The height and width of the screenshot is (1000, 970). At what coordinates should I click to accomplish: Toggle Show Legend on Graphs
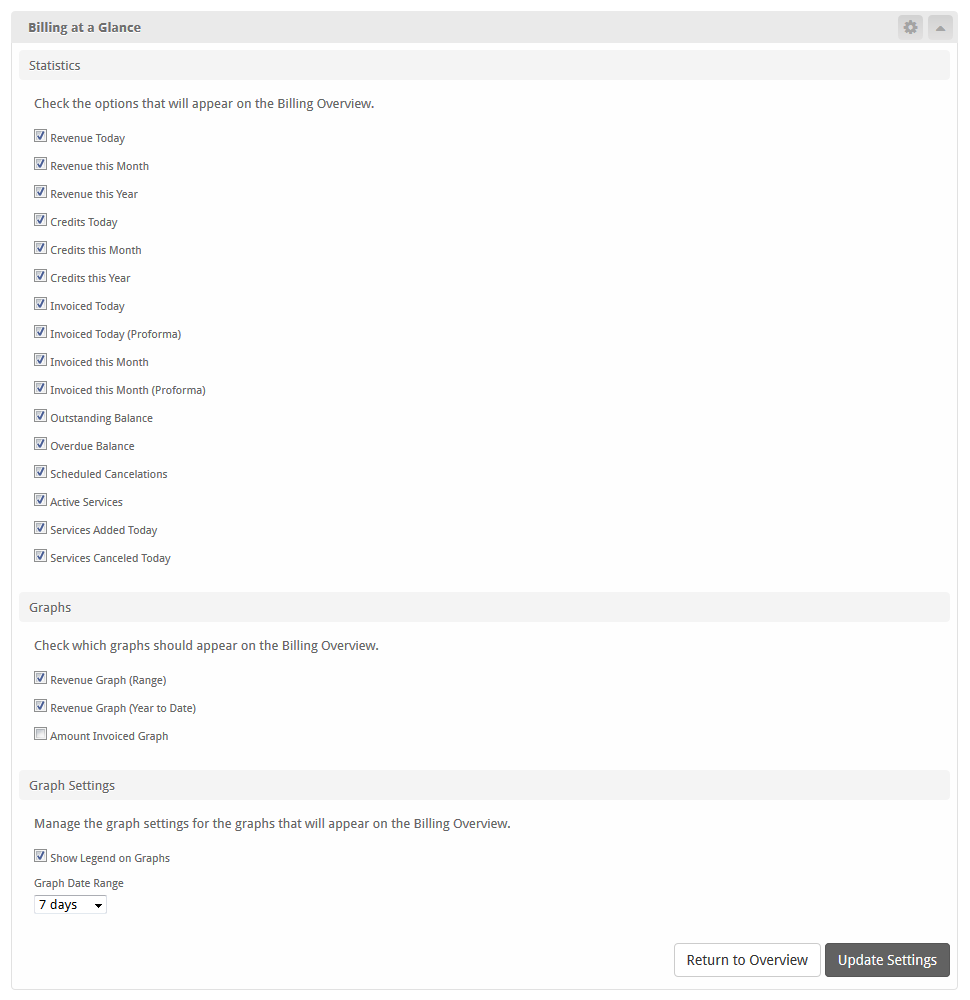(41, 856)
